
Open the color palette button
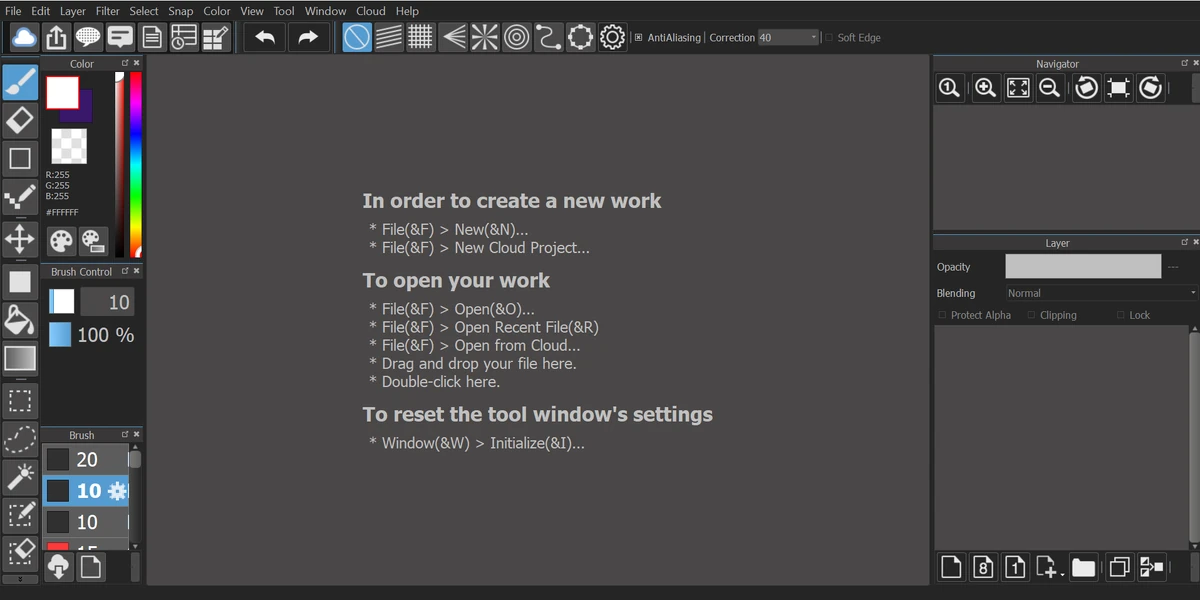(62, 241)
